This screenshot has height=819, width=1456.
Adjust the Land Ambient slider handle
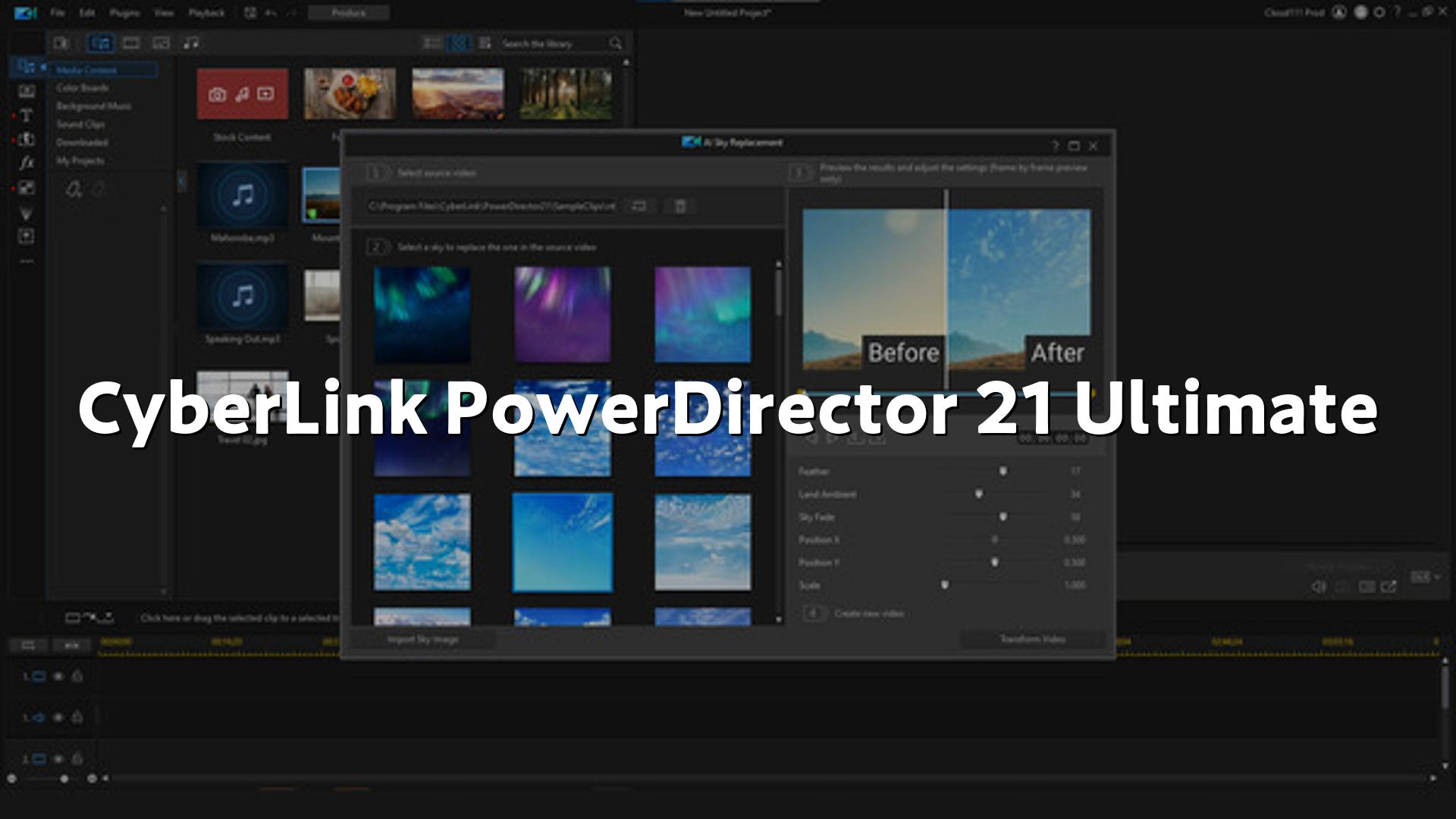coord(978,494)
